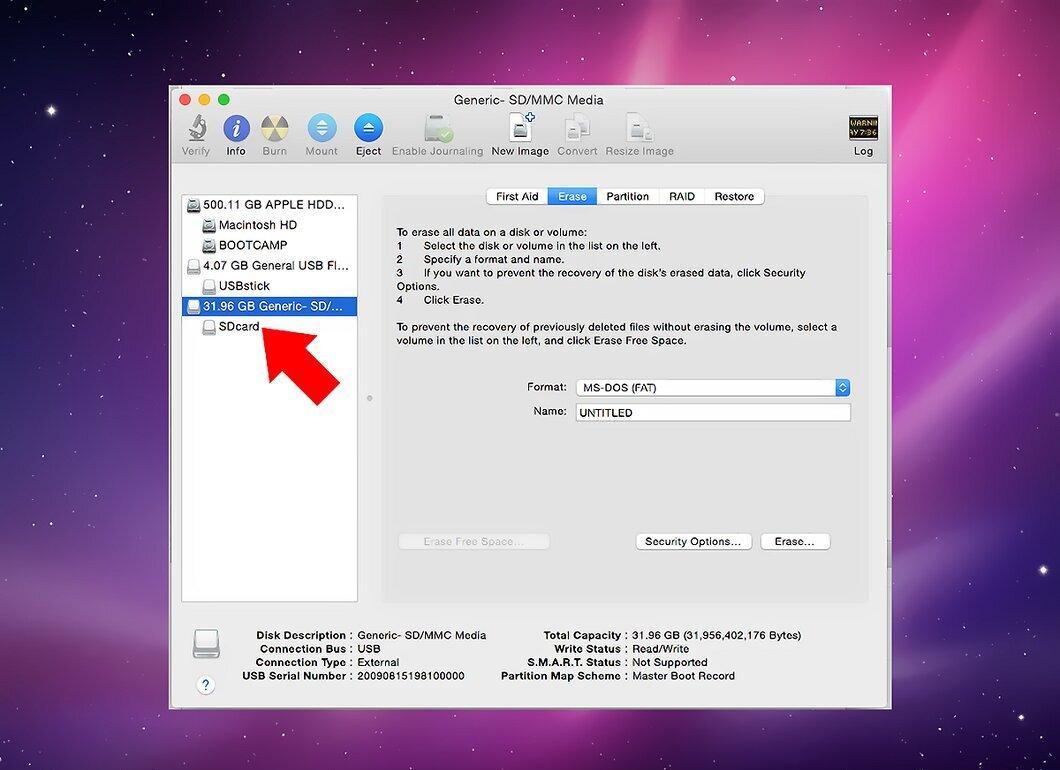This screenshot has height=770, width=1060.
Task: Open the help question mark button
Action: [x=206, y=685]
